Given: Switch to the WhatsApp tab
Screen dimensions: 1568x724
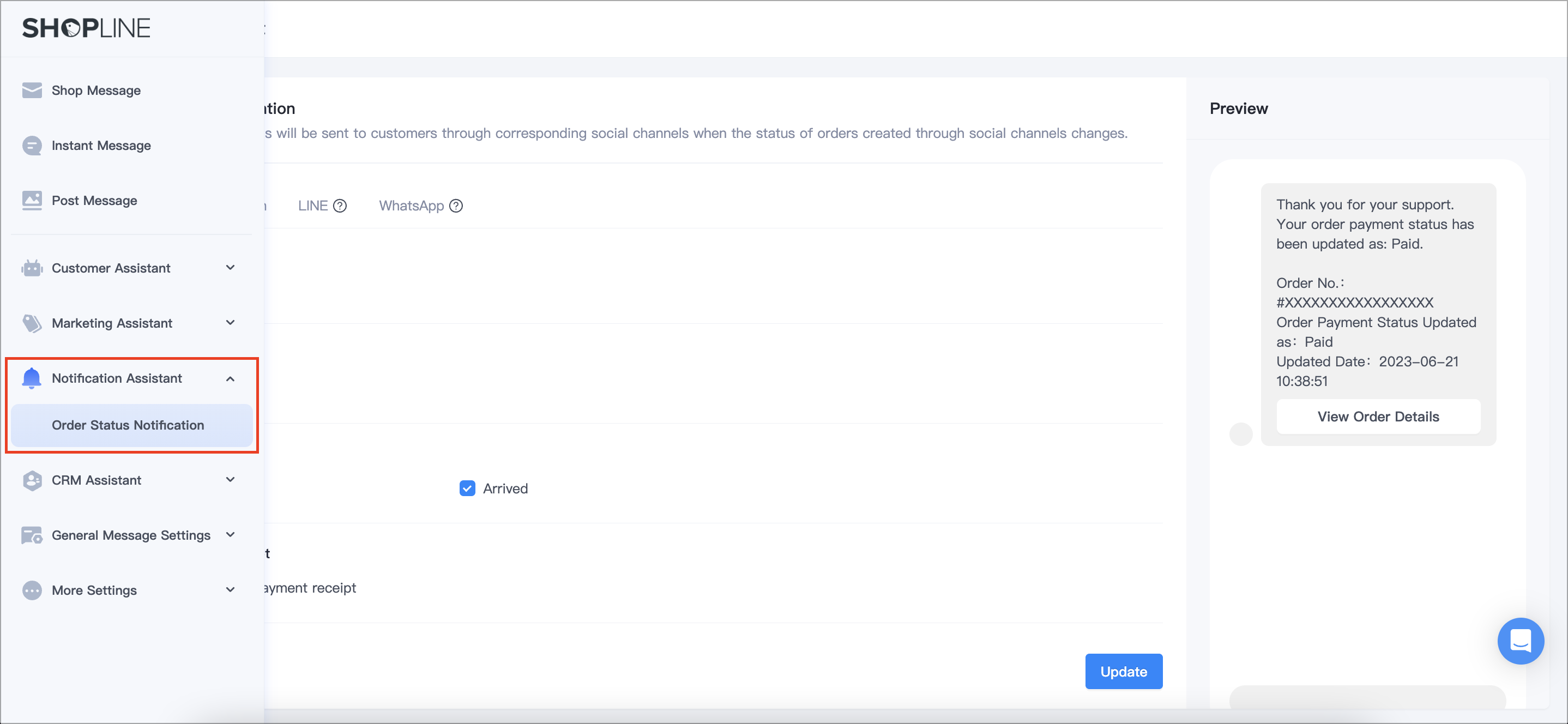Looking at the screenshot, I should click(x=412, y=205).
